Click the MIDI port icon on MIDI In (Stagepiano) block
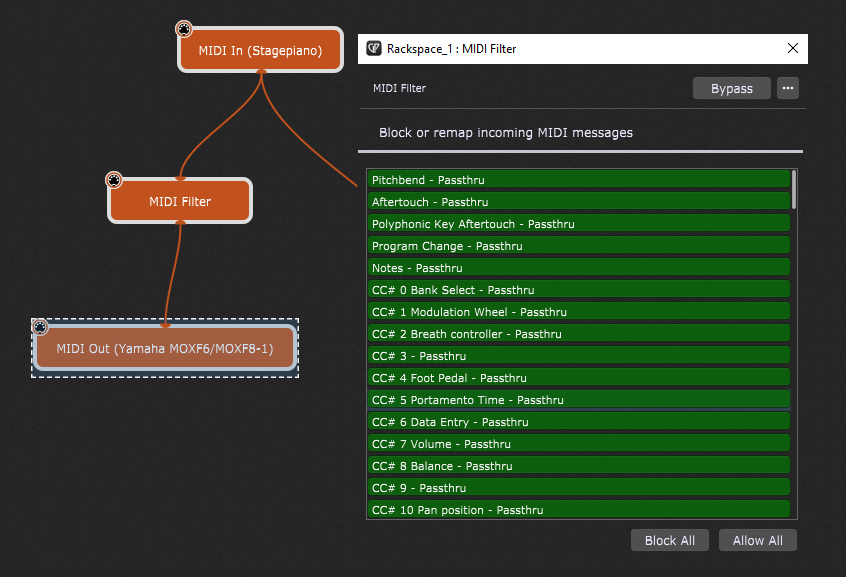The image size is (846, 577). (184, 29)
